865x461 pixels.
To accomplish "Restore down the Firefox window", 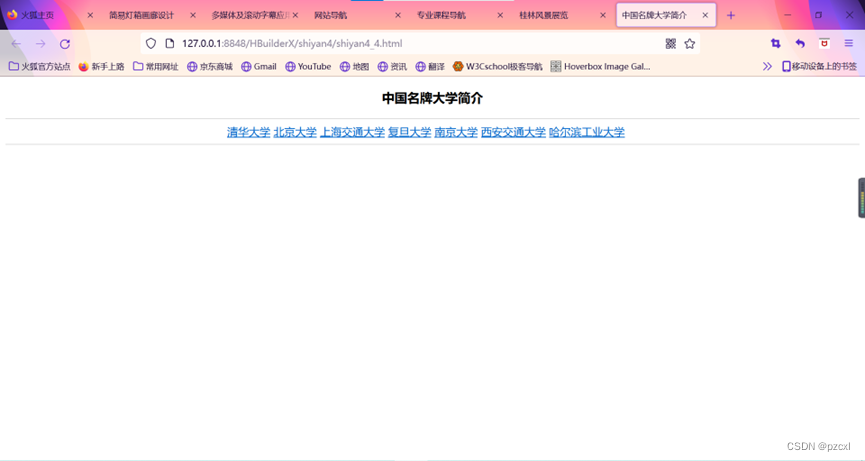I will [x=819, y=15].
